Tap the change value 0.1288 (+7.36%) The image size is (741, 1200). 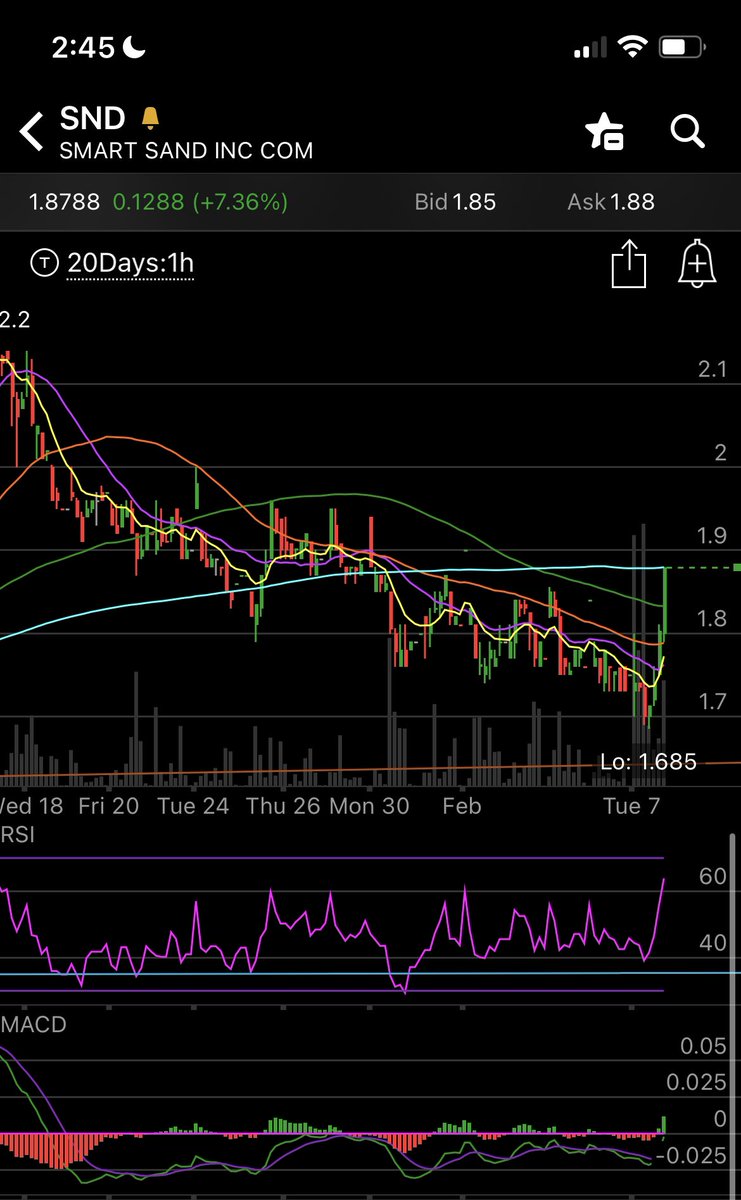coord(200,202)
